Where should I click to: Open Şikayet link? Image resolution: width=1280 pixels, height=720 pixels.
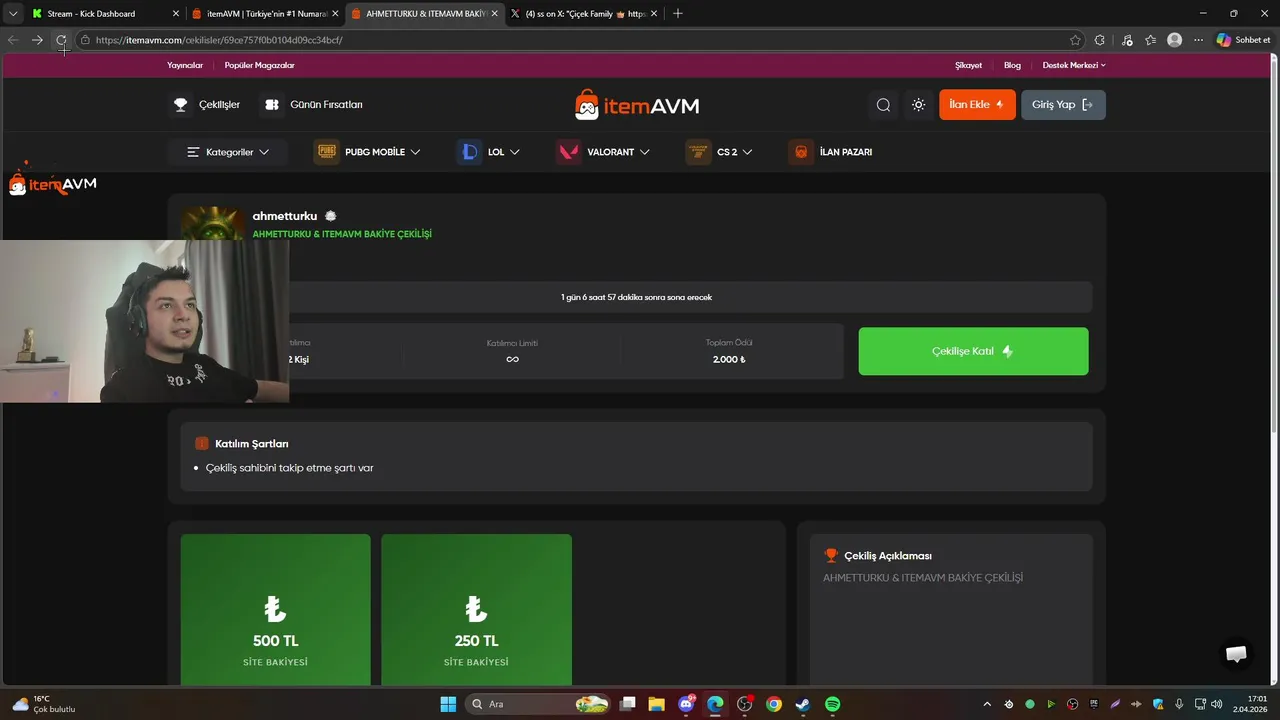(x=968, y=65)
